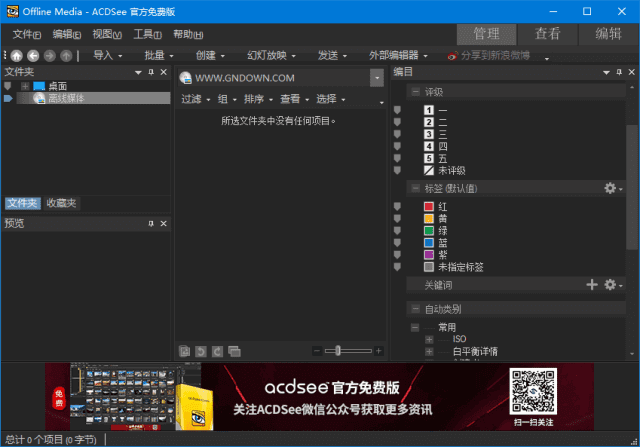Toggle easy-select marker for 紫 label
The height and width of the screenshot is (447, 640).
tap(397, 255)
